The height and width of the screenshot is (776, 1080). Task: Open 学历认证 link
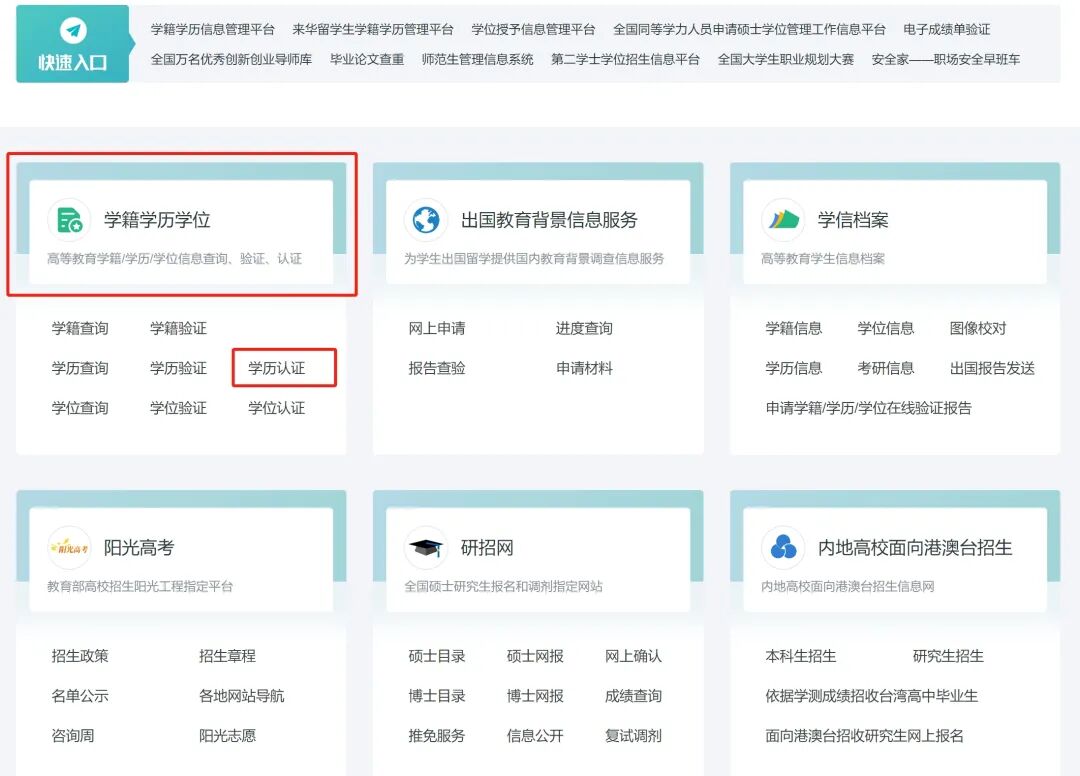coord(277,368)
